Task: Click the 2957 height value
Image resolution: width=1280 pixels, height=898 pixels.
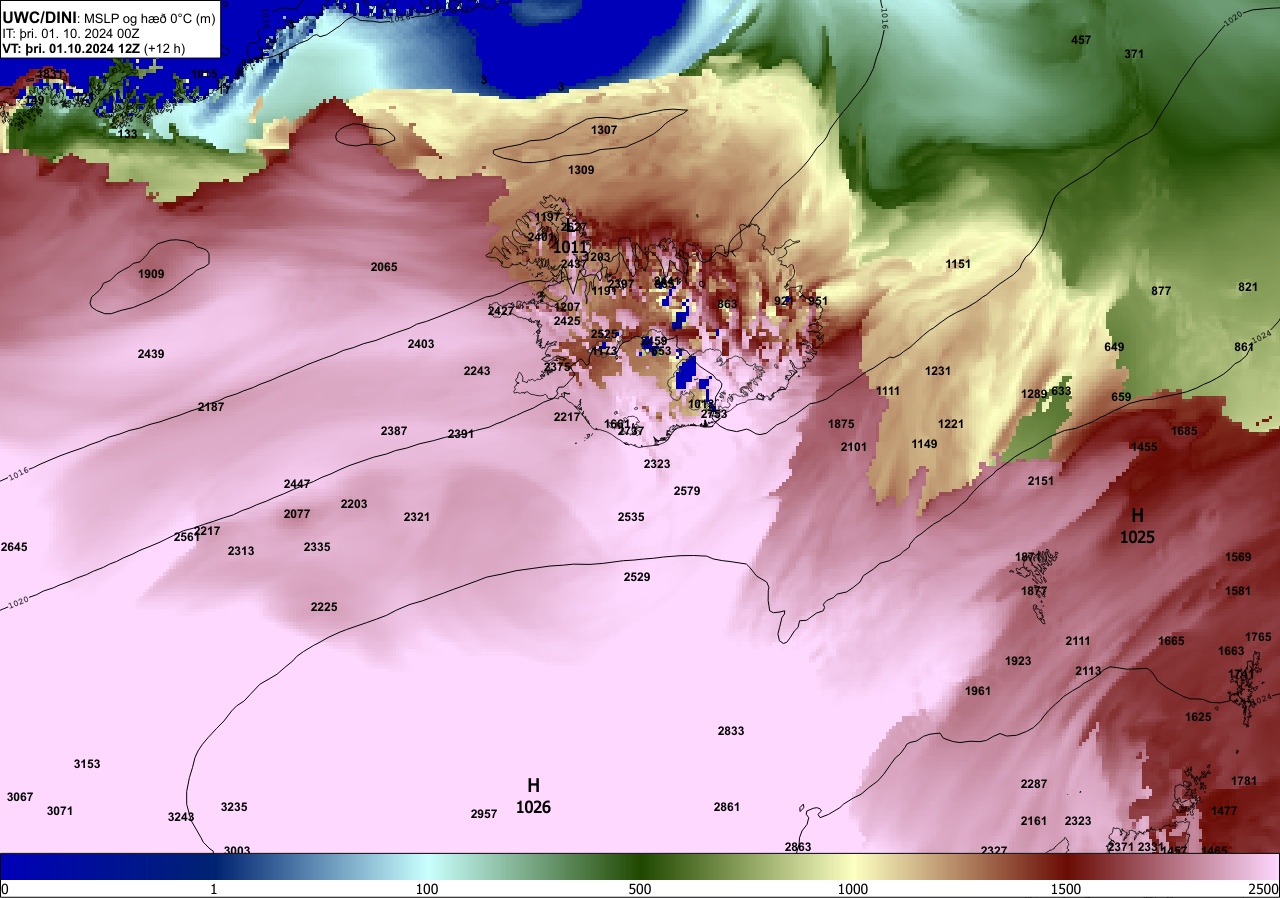Action: [x=484, y=814]
